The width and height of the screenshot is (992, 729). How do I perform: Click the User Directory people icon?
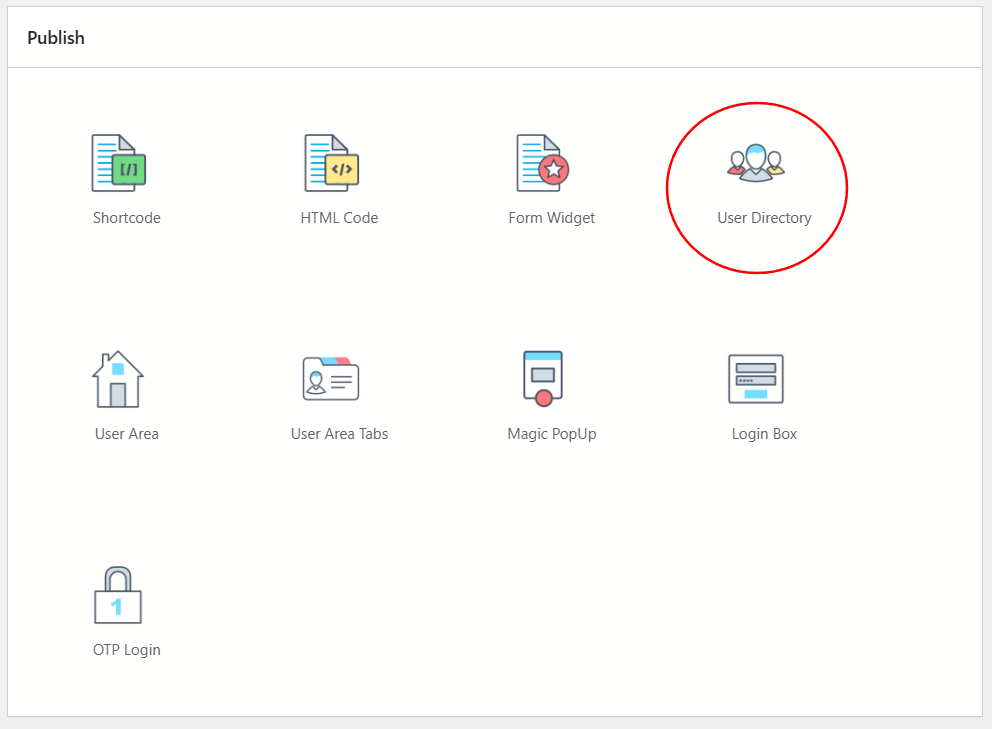[756, 163]
